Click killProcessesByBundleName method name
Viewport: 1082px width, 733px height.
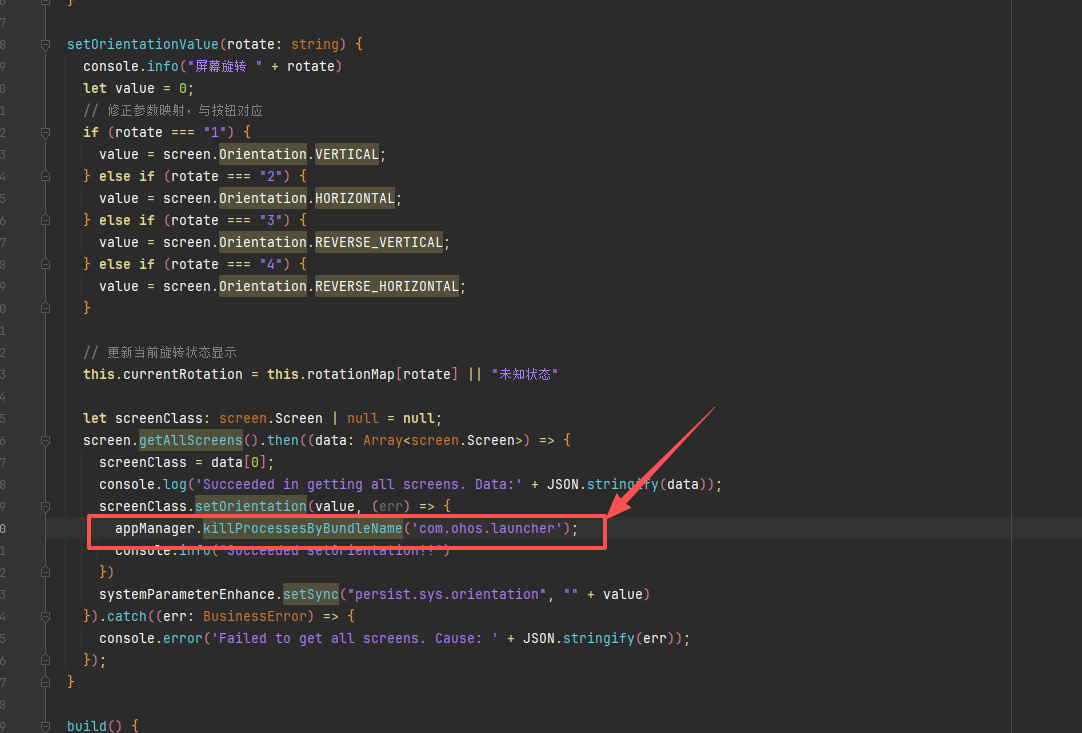coord(302,529)
